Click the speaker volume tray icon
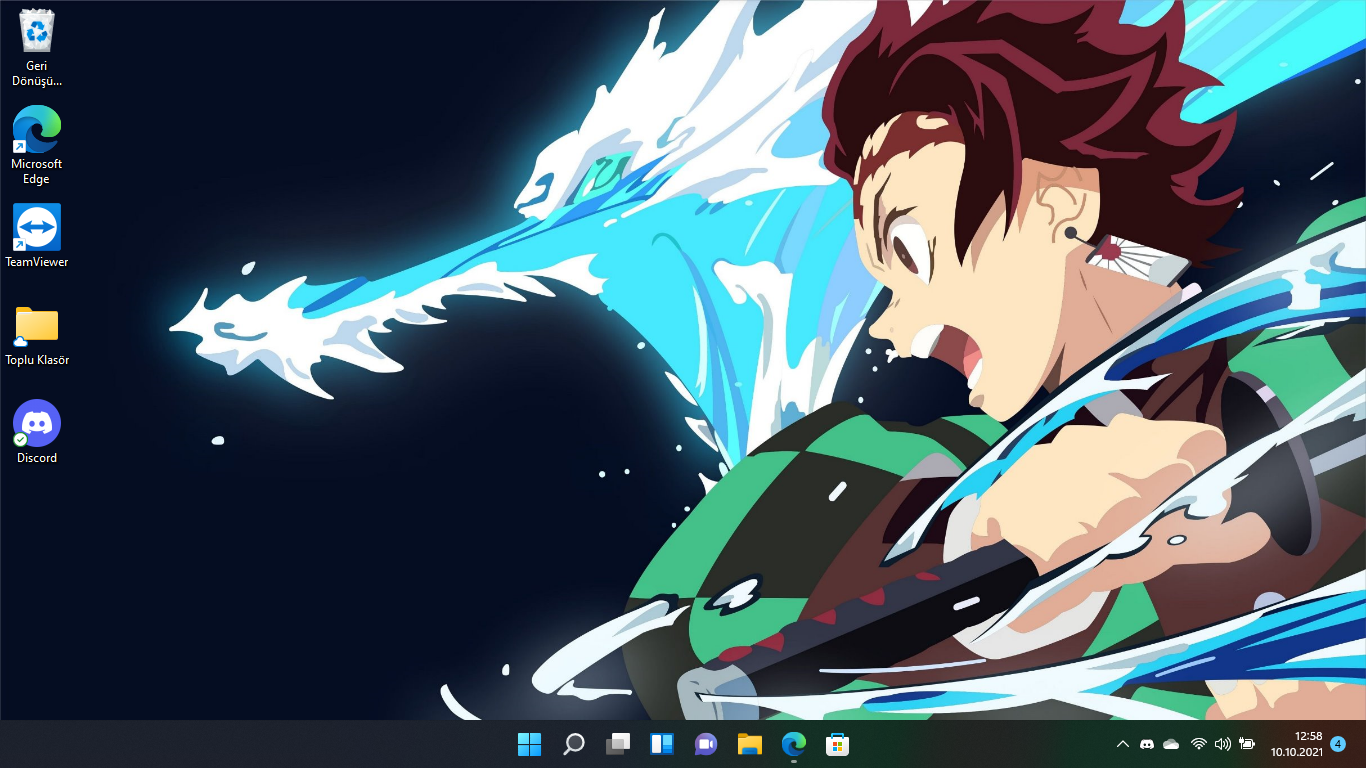The height and width of the screenshot is (768, 1366). tap(1222, 744)
